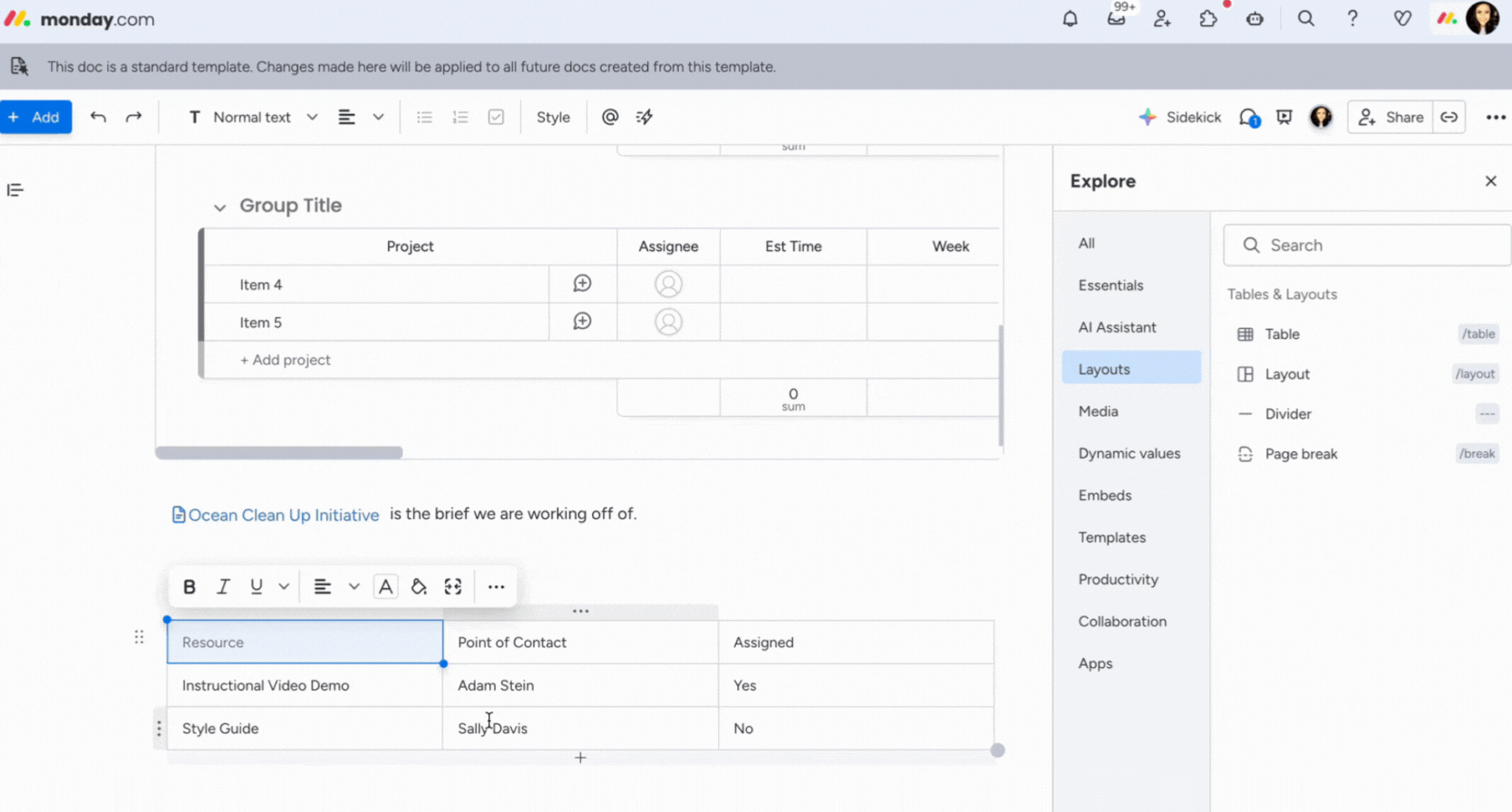Image resolution: width=1512 pixels, height=812 pixels.
Task: Open the help question mark
Action: point(1352,19)
